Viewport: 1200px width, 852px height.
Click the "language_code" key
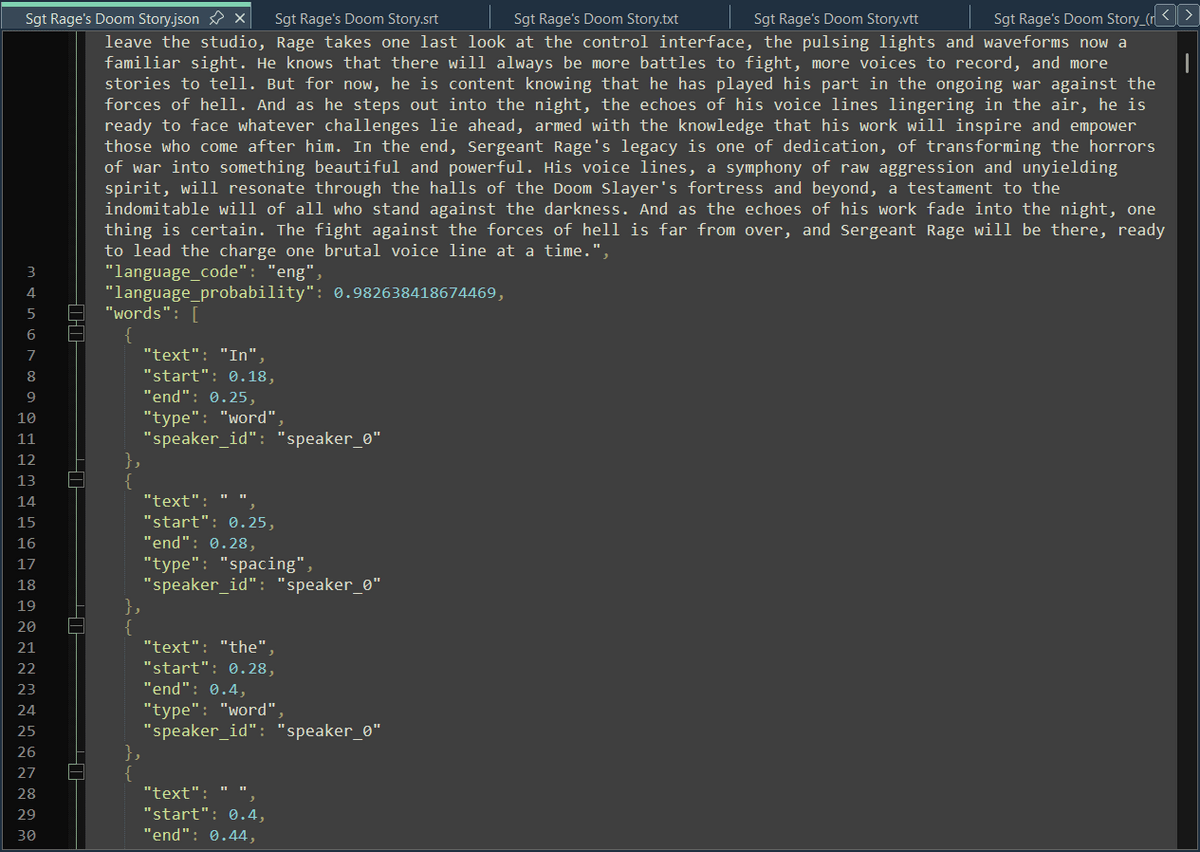pos(178,272)
